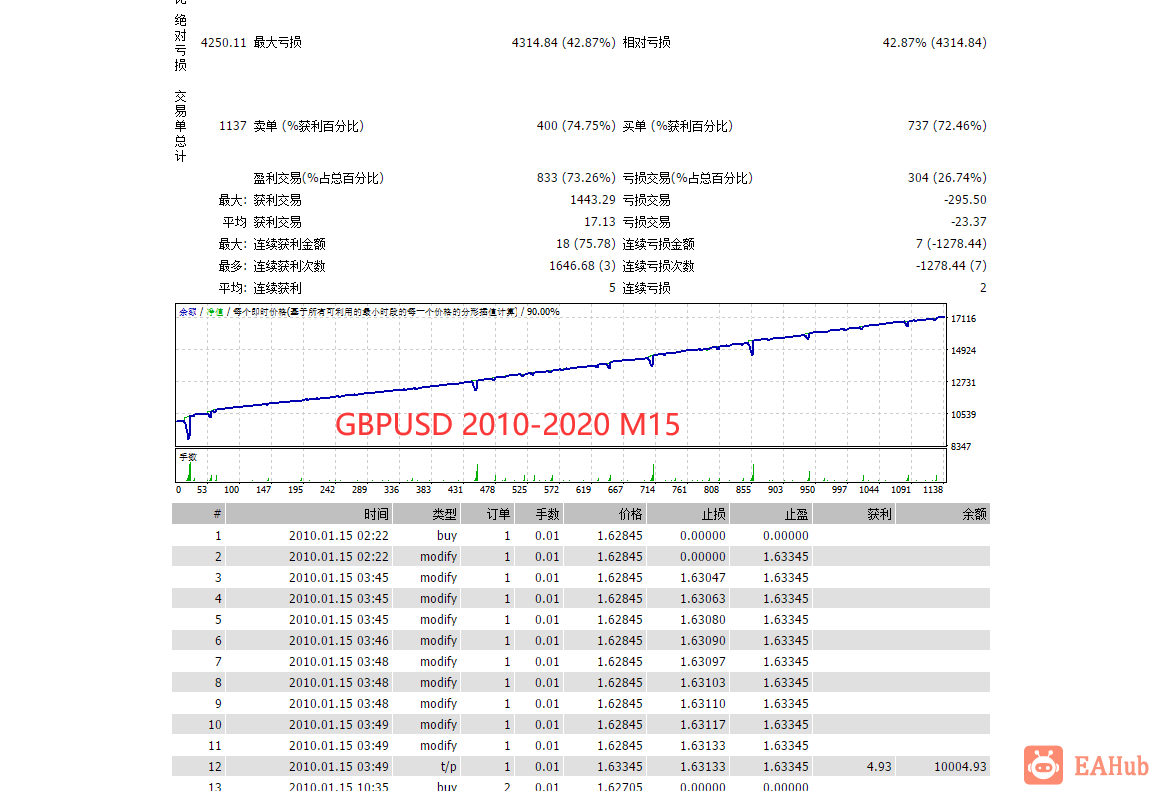Click the 余额 legend label on chart

click(x=188, y=312)
